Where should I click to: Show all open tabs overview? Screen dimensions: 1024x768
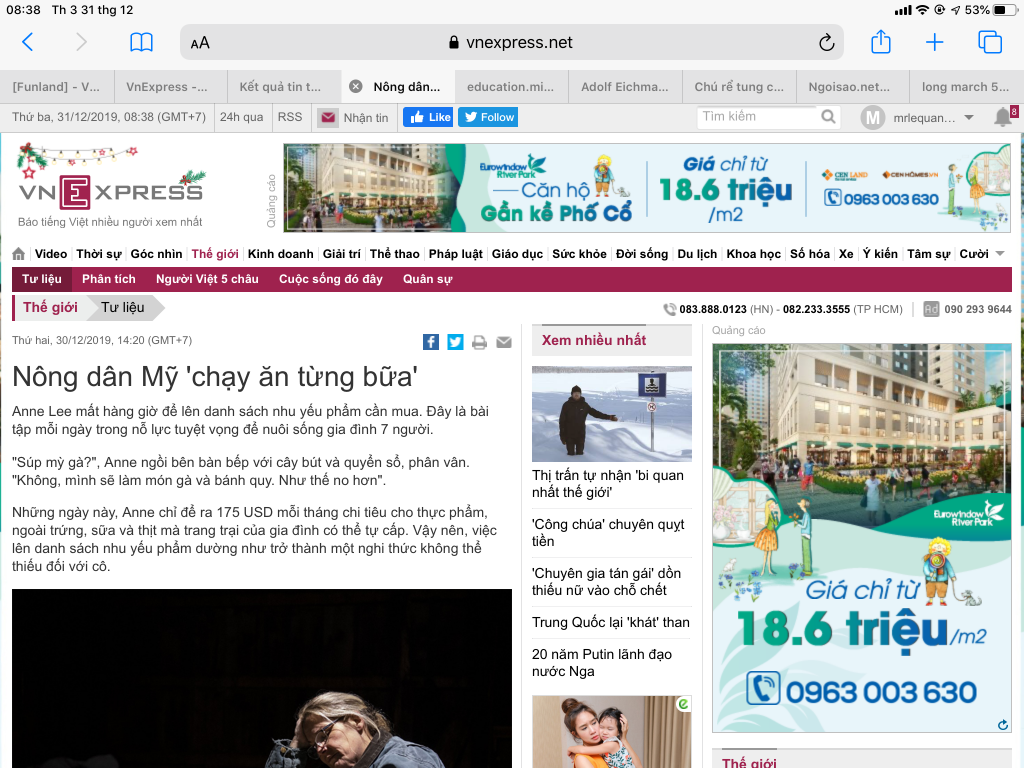click(989, 42)
